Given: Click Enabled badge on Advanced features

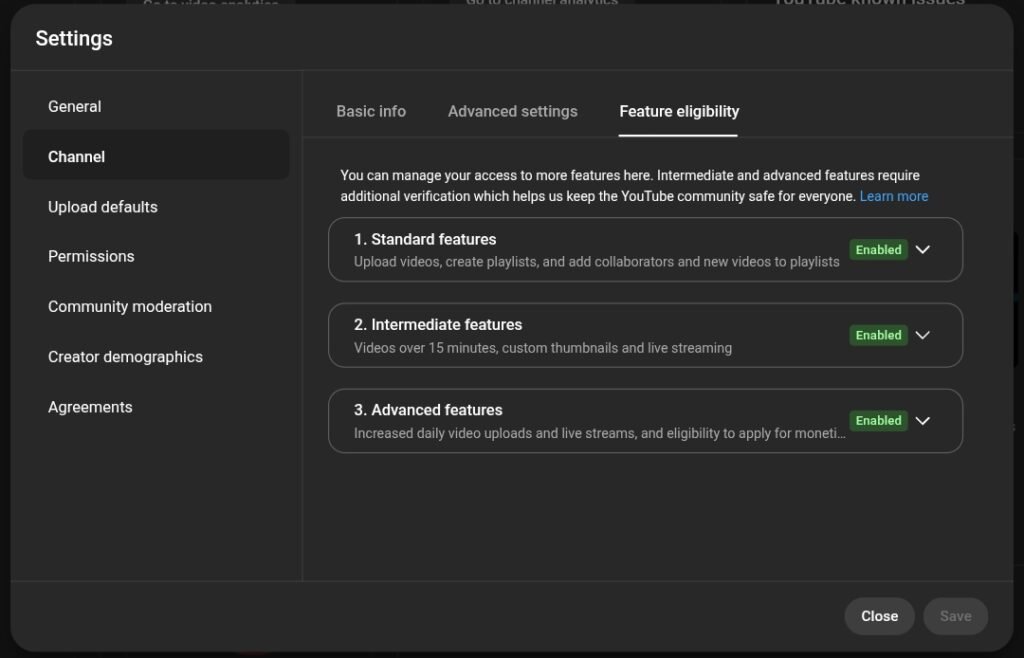Looking at the screenshot, I should pos(878,421).
